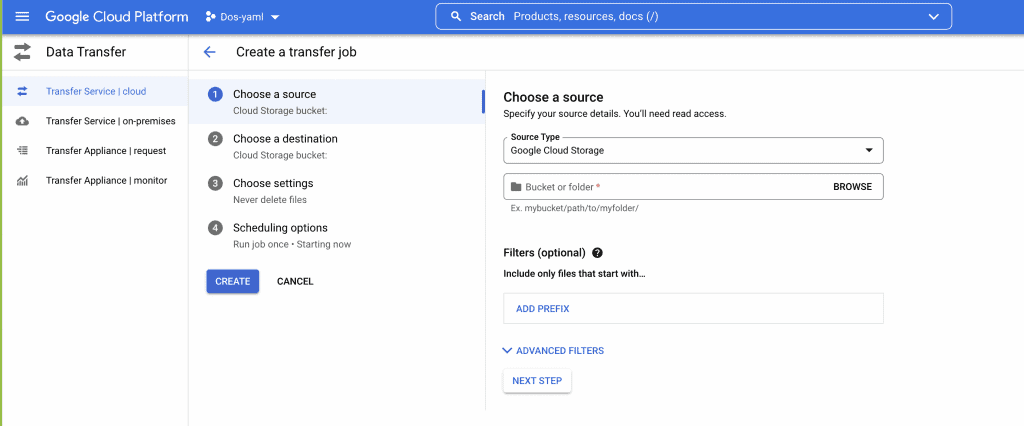1024x426 pixels.
Task: Click the project hexagon dots icon
Action: (x=210, y=17)
